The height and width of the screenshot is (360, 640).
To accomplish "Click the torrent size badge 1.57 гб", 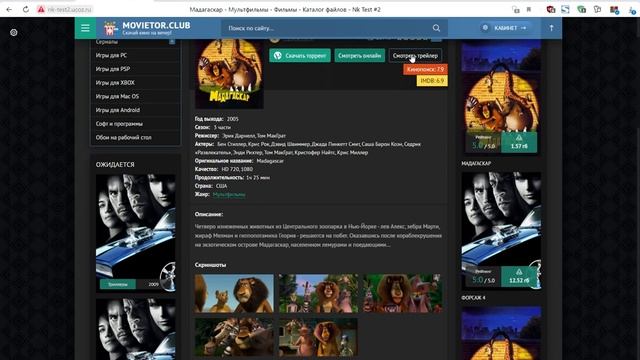I will pos(519,142).
